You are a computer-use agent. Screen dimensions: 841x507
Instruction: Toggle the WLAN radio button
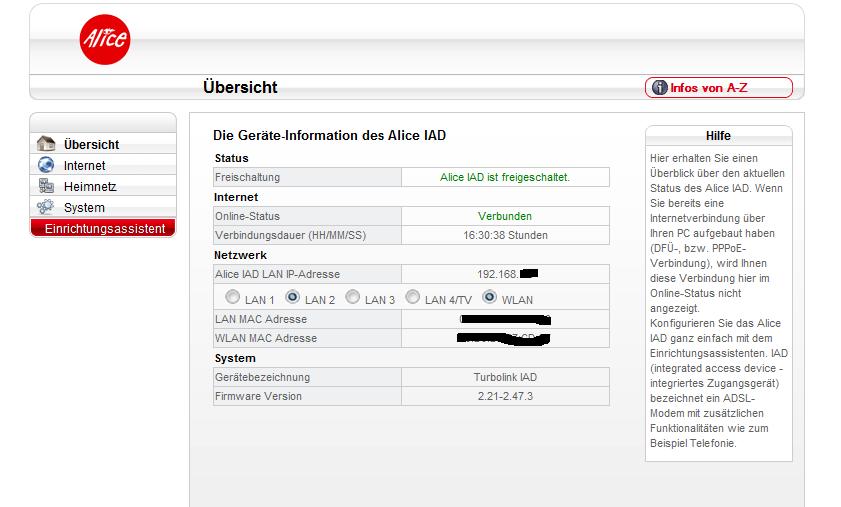coord(490,297)
